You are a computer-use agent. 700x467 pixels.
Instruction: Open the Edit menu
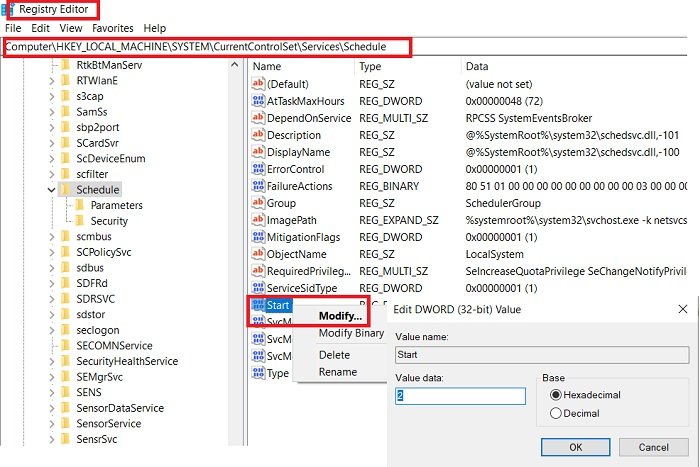tap(40, 28)
